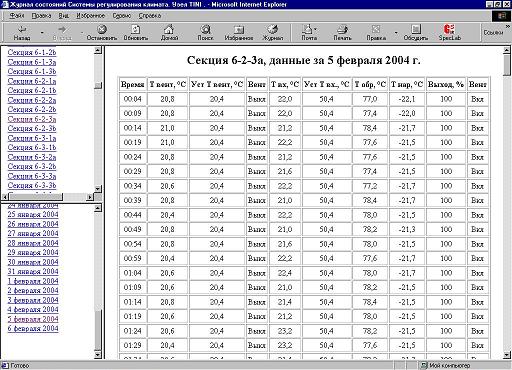The image size is (512, 370).
Task: Select the 6 февраля 2004 date link
Action: [33, 328]
